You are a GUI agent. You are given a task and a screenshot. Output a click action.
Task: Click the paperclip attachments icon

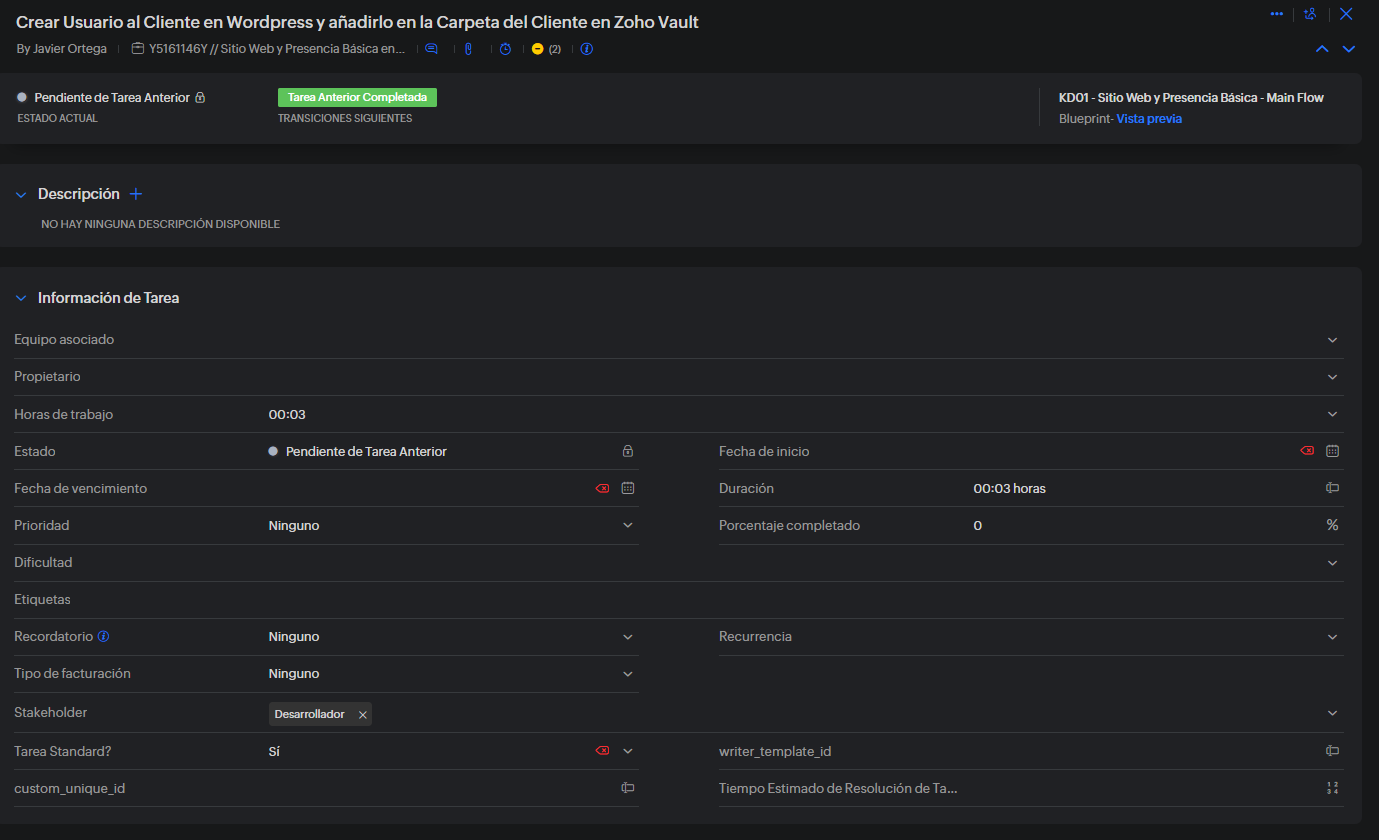(468, 49)
